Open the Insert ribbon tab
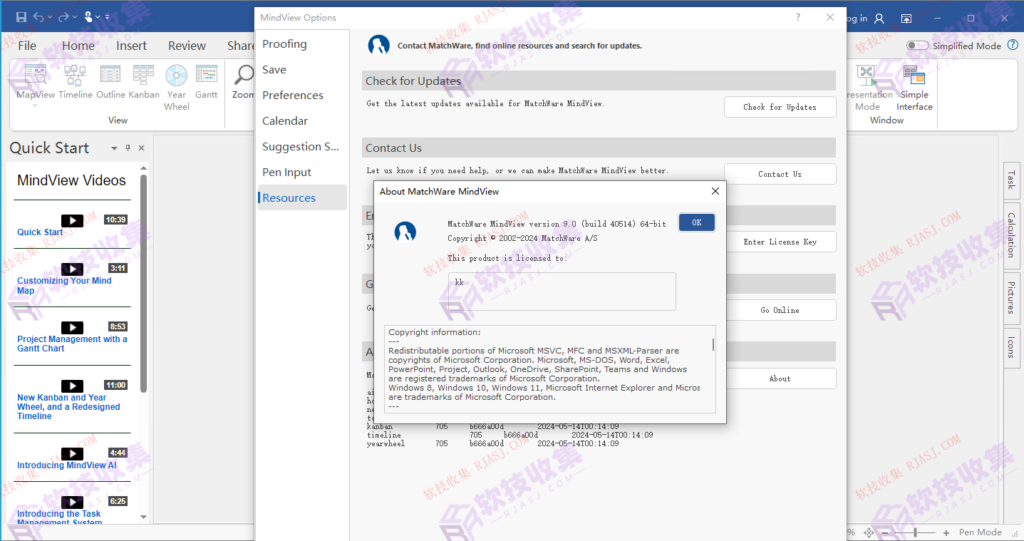Screen dimensions: 1024x541 click(x=131, y=46)
